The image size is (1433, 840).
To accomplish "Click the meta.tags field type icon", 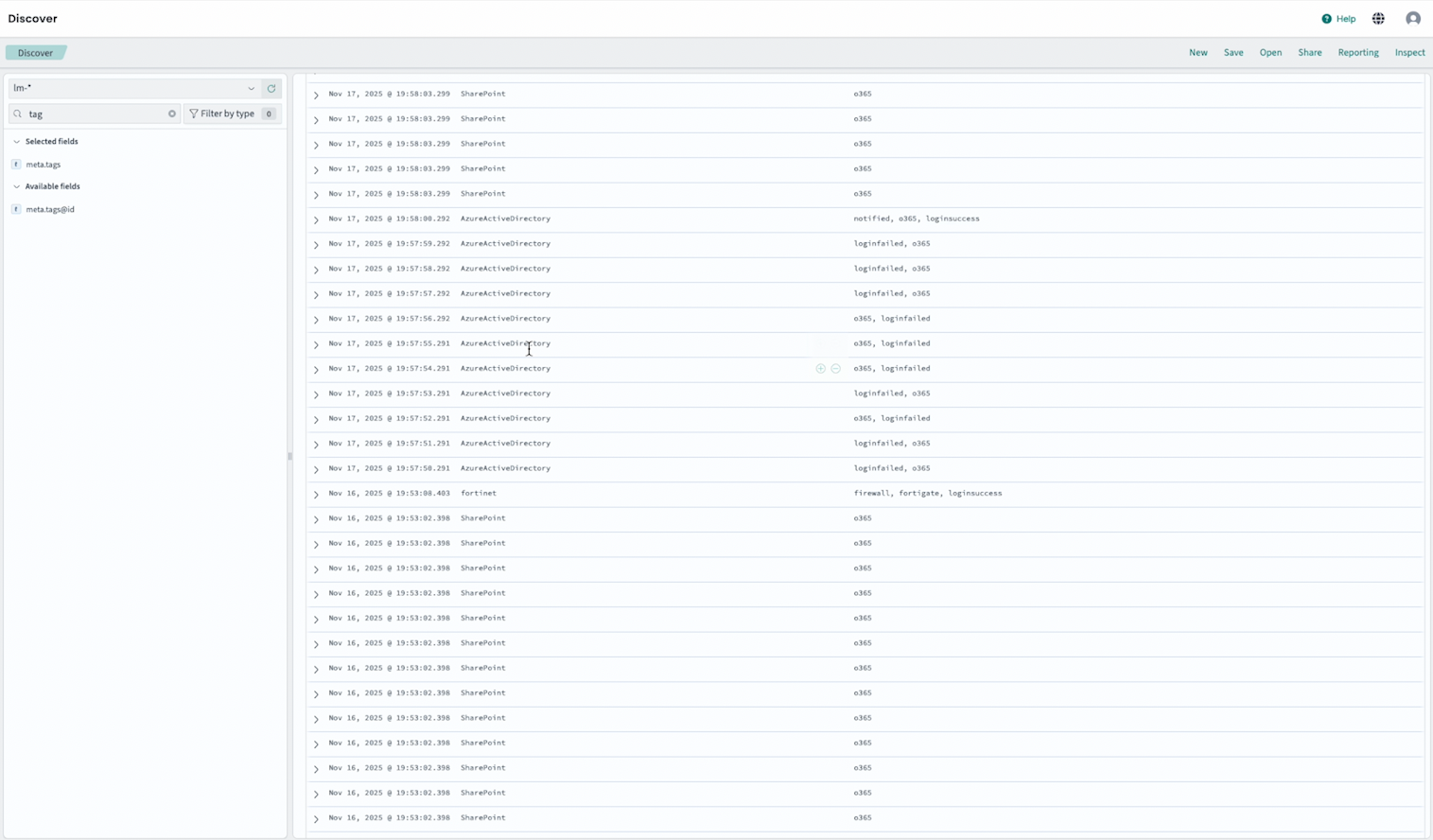I will 16,165.
